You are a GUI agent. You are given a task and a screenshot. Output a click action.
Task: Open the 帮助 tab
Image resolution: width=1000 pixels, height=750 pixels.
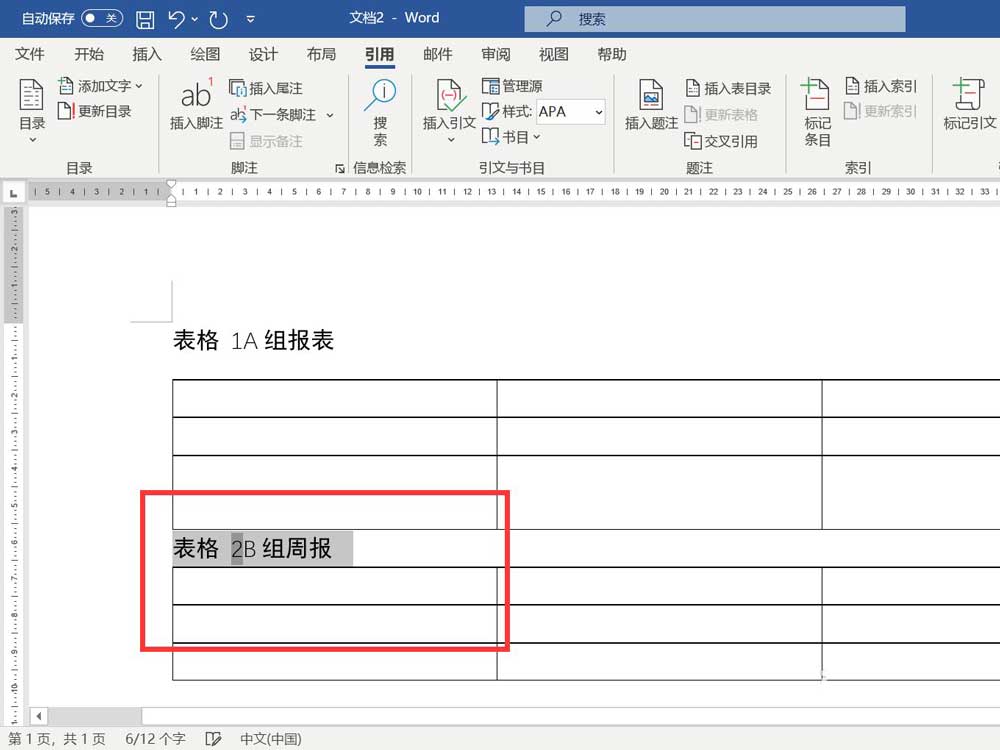click(x=612, y=54)
